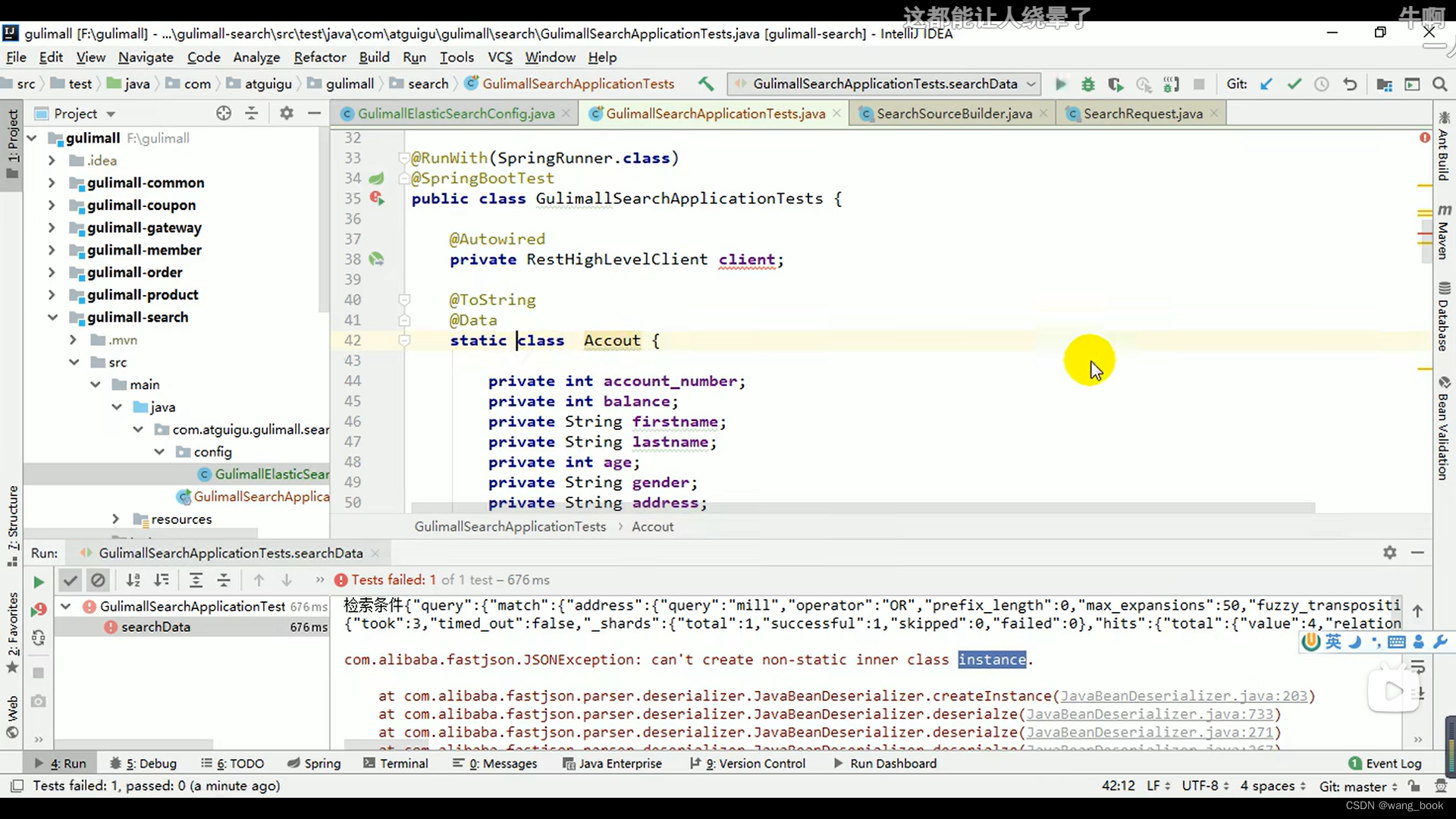The width and height of the screenshot is (1456, 819).
Task: Toggle the Bean Validation side tool window
Action: point(1444,428)
